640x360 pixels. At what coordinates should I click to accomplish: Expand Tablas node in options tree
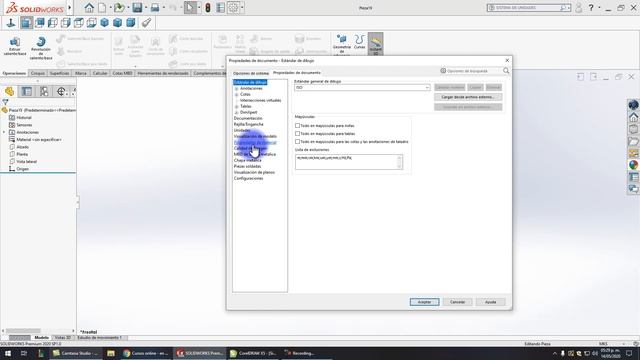click(x=237, y=107)
